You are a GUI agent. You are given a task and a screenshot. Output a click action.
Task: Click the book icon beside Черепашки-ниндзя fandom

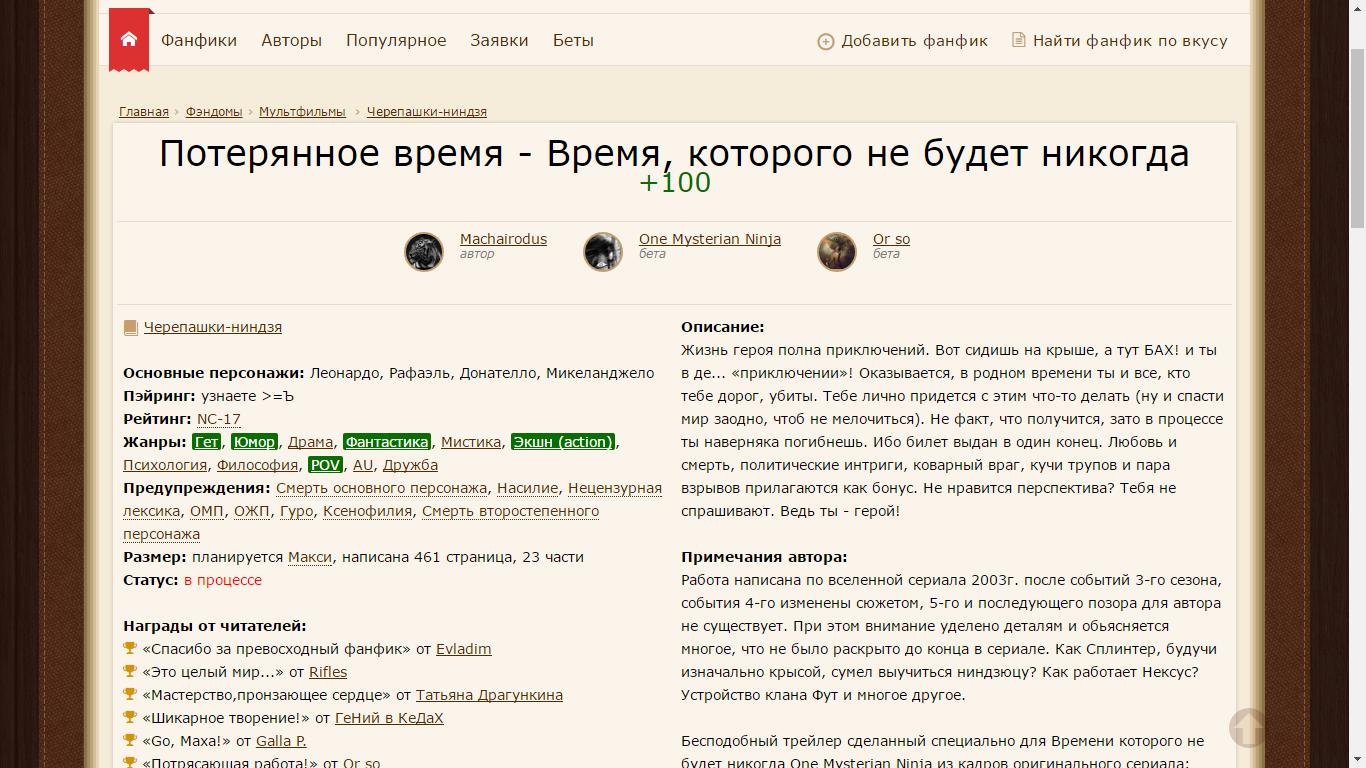tap(131, 328)
